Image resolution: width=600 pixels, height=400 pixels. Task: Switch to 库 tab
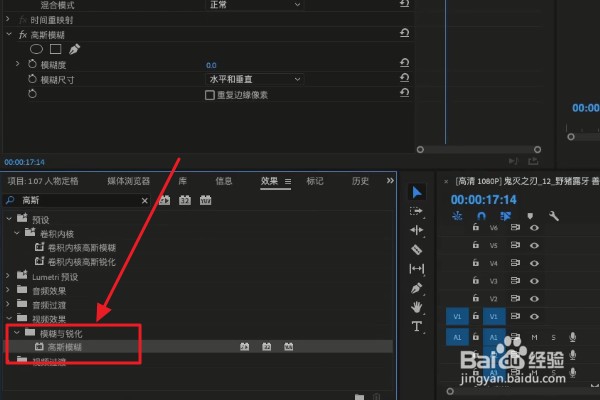(x=183, y=181)
